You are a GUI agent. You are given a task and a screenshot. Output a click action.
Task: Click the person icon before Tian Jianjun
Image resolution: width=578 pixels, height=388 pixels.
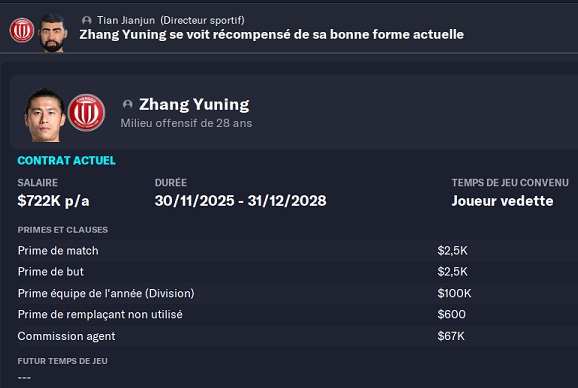pos(87,20)
